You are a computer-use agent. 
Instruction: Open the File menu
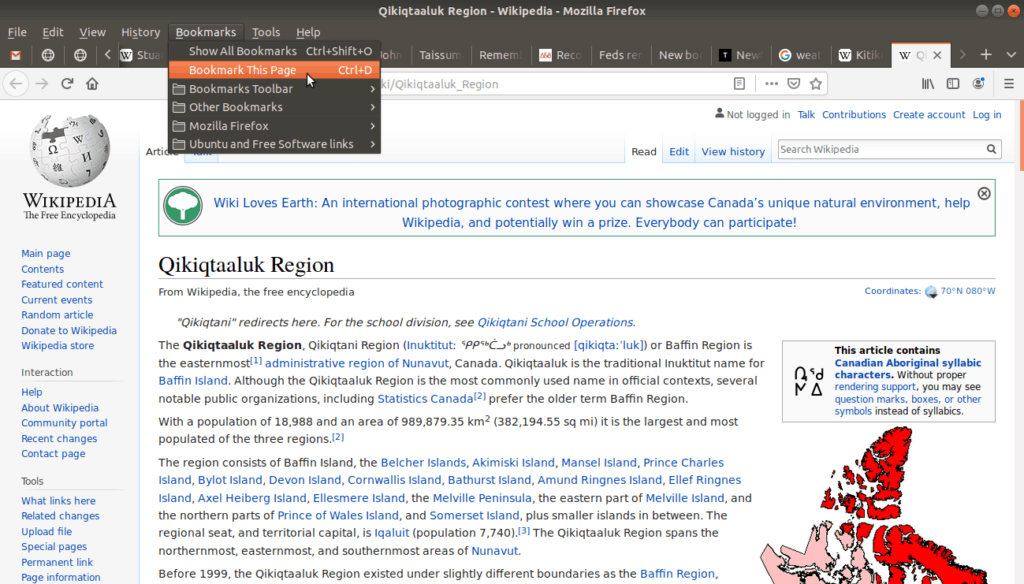tap(17, 32)
